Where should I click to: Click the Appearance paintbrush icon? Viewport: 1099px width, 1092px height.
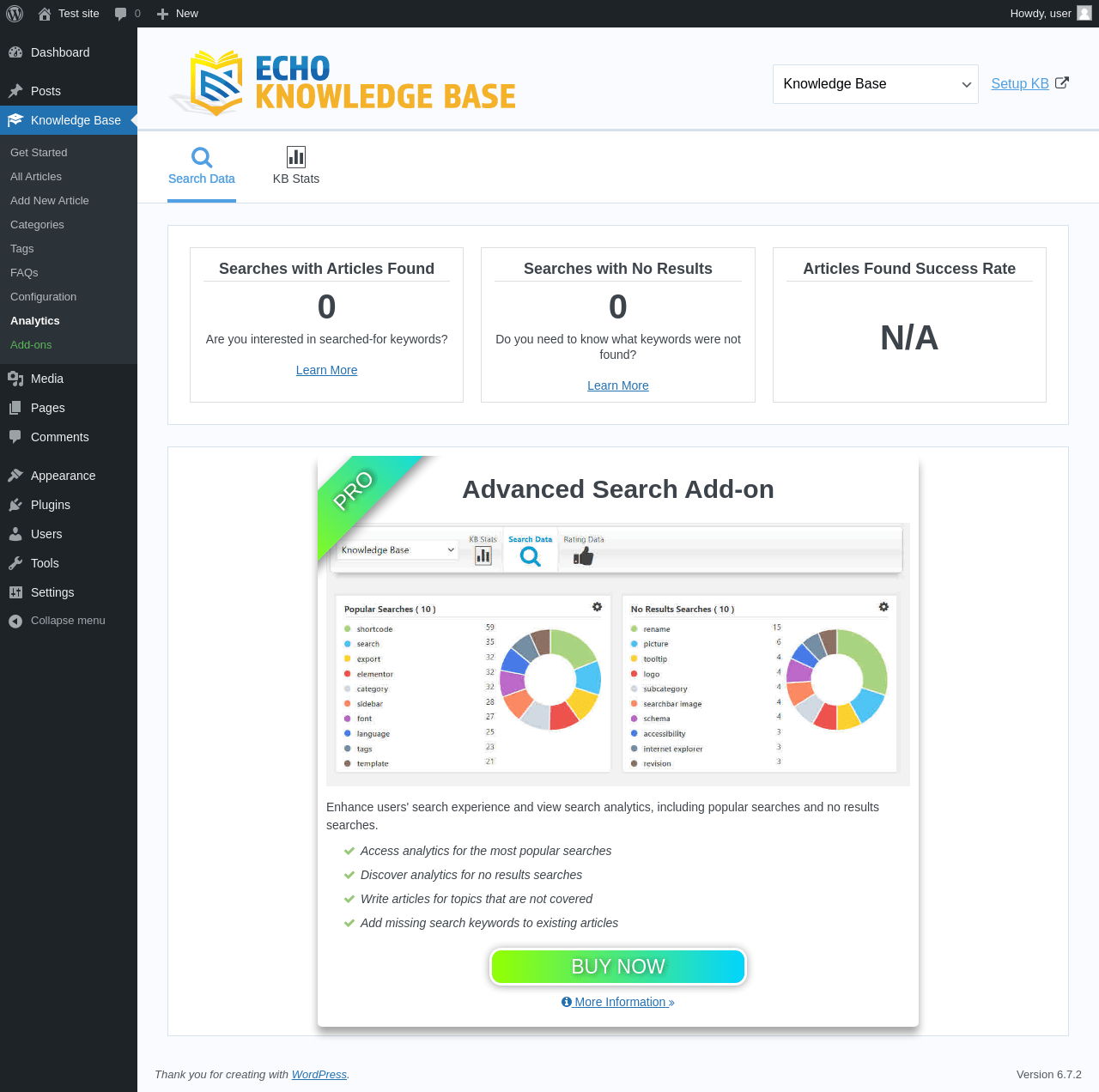pos(15,476)
